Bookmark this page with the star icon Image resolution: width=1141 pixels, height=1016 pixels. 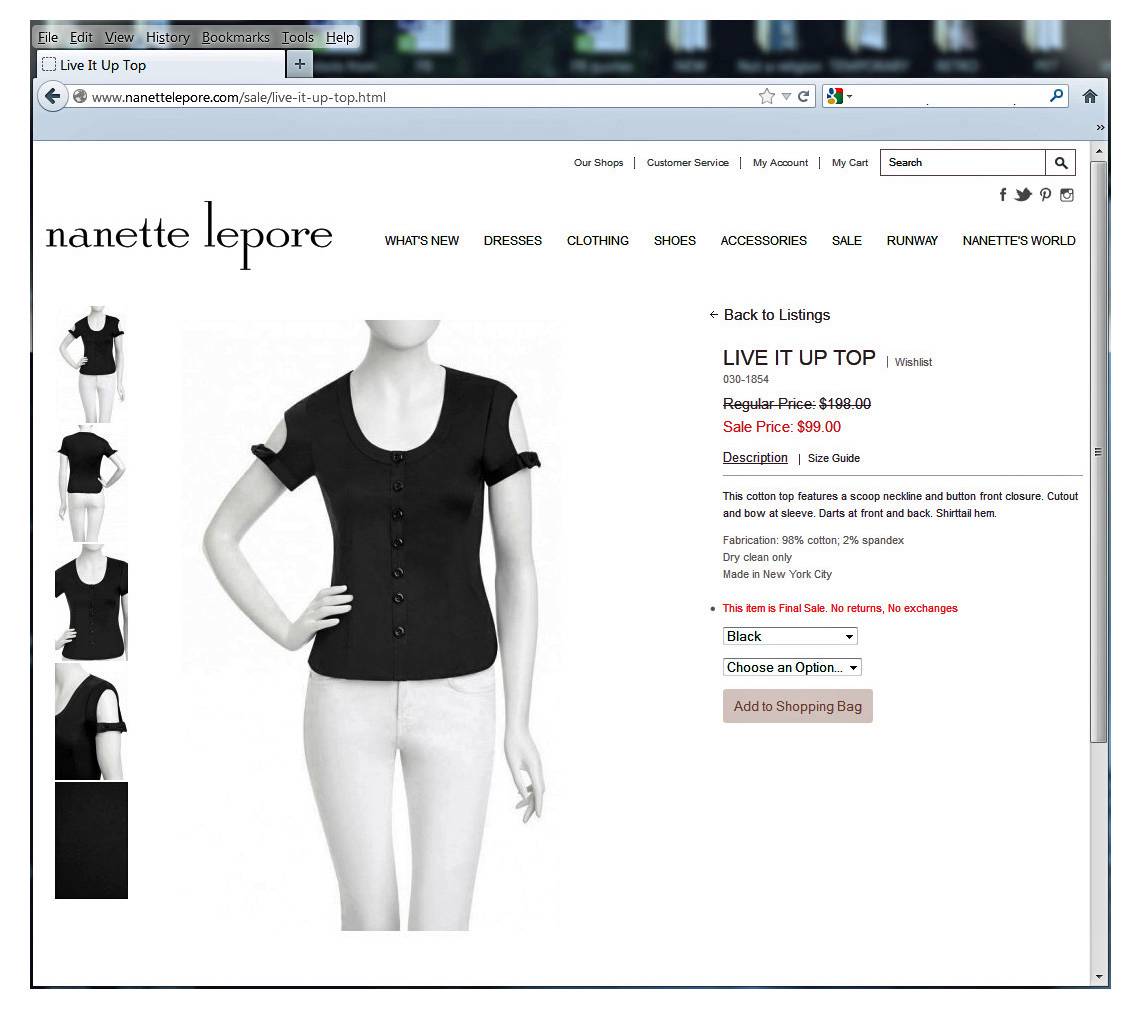coord(767,97)
